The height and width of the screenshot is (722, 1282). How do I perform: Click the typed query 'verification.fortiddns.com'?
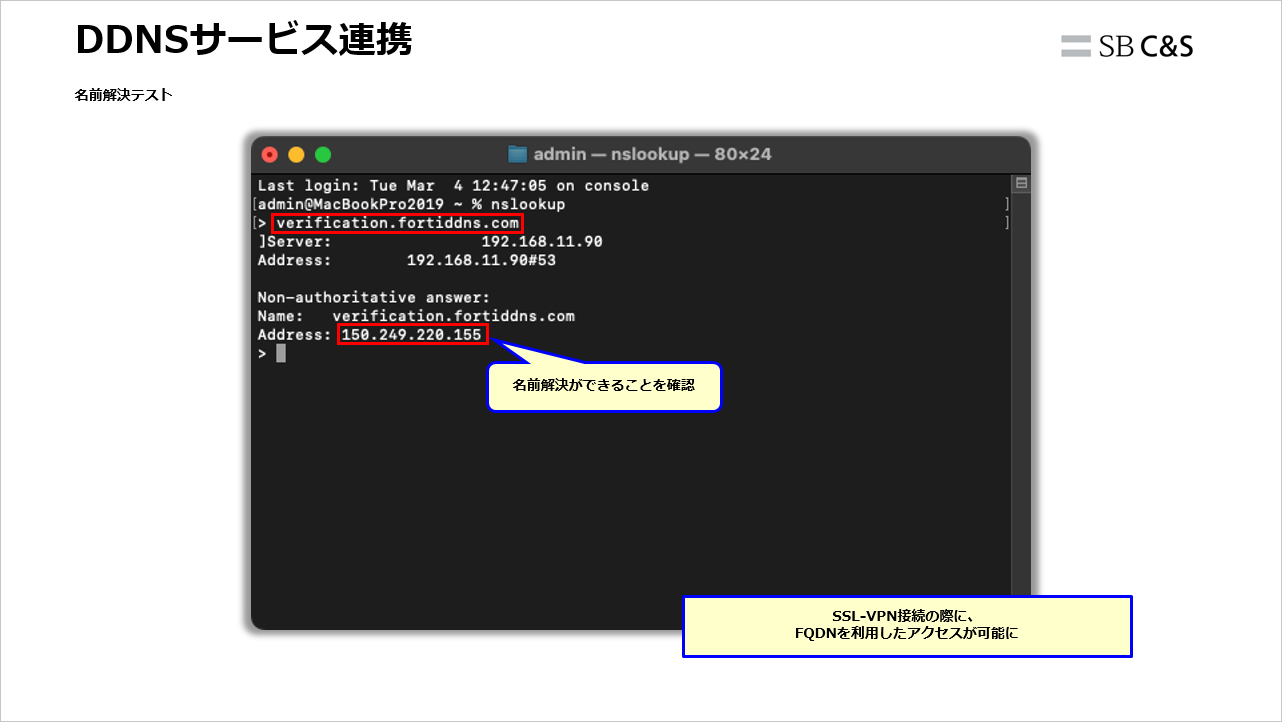(397, 223)
